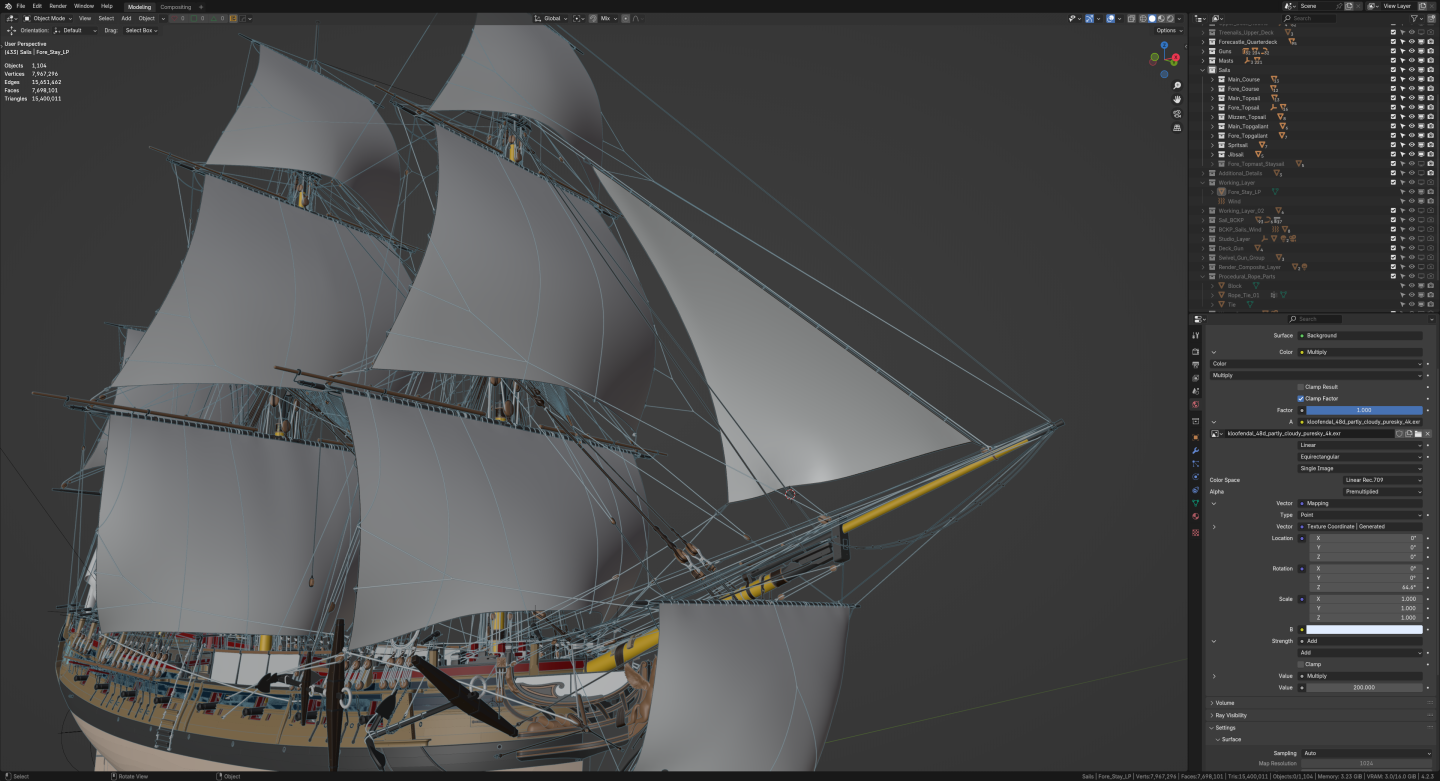1440x781 pixels.
Task: Click the pan hand viewport gizmo
Action: point(1177,100)
